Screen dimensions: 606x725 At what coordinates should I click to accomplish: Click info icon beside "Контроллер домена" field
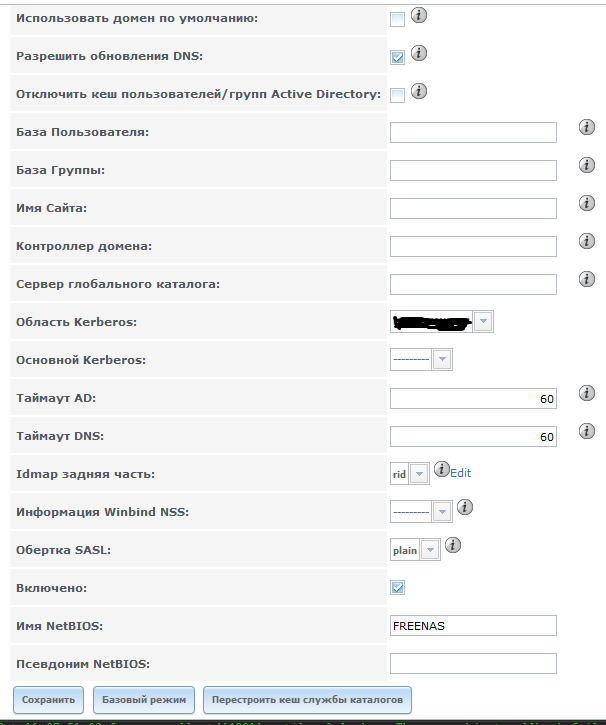(x=587, y=241)
